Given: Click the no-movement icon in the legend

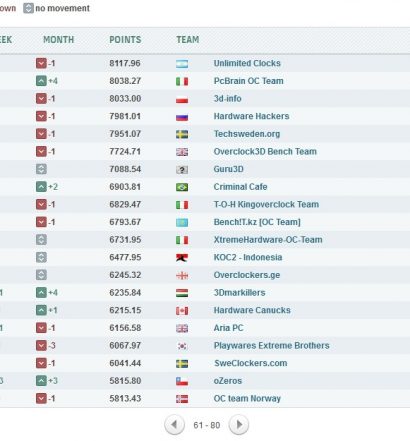Looking at the screenshot, I should (x=28, y=8).
